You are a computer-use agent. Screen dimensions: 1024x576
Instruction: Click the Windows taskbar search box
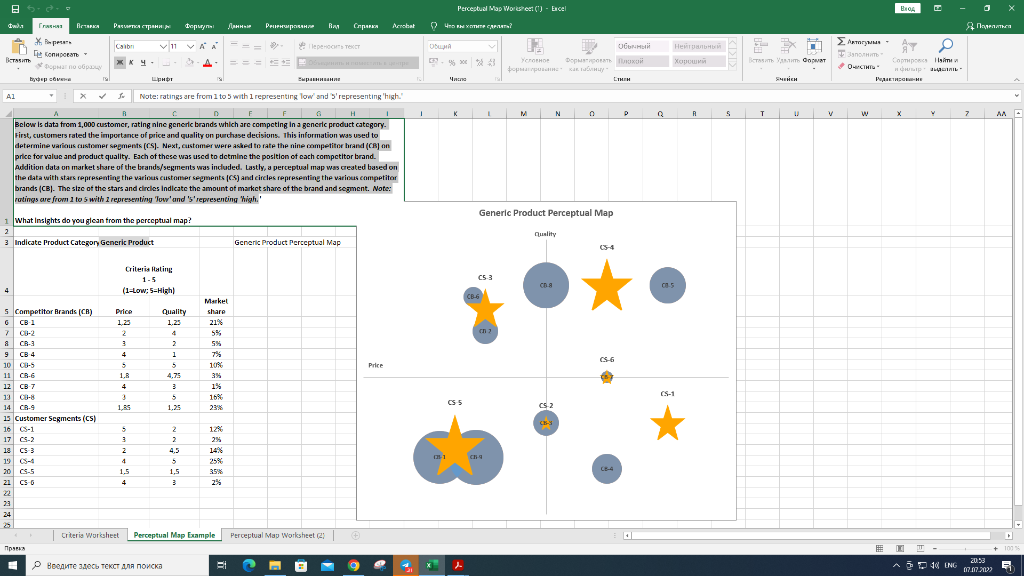[x=117, y=566]
